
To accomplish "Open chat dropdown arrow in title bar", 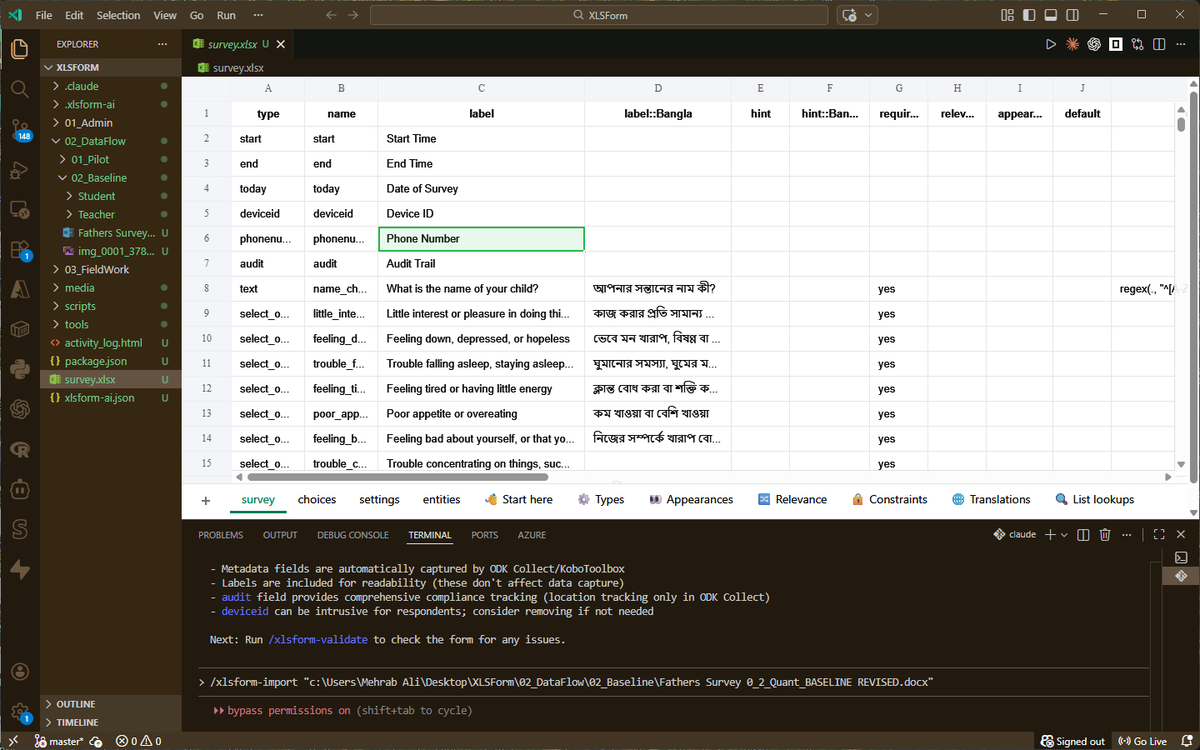I will [x=868, y=15].
